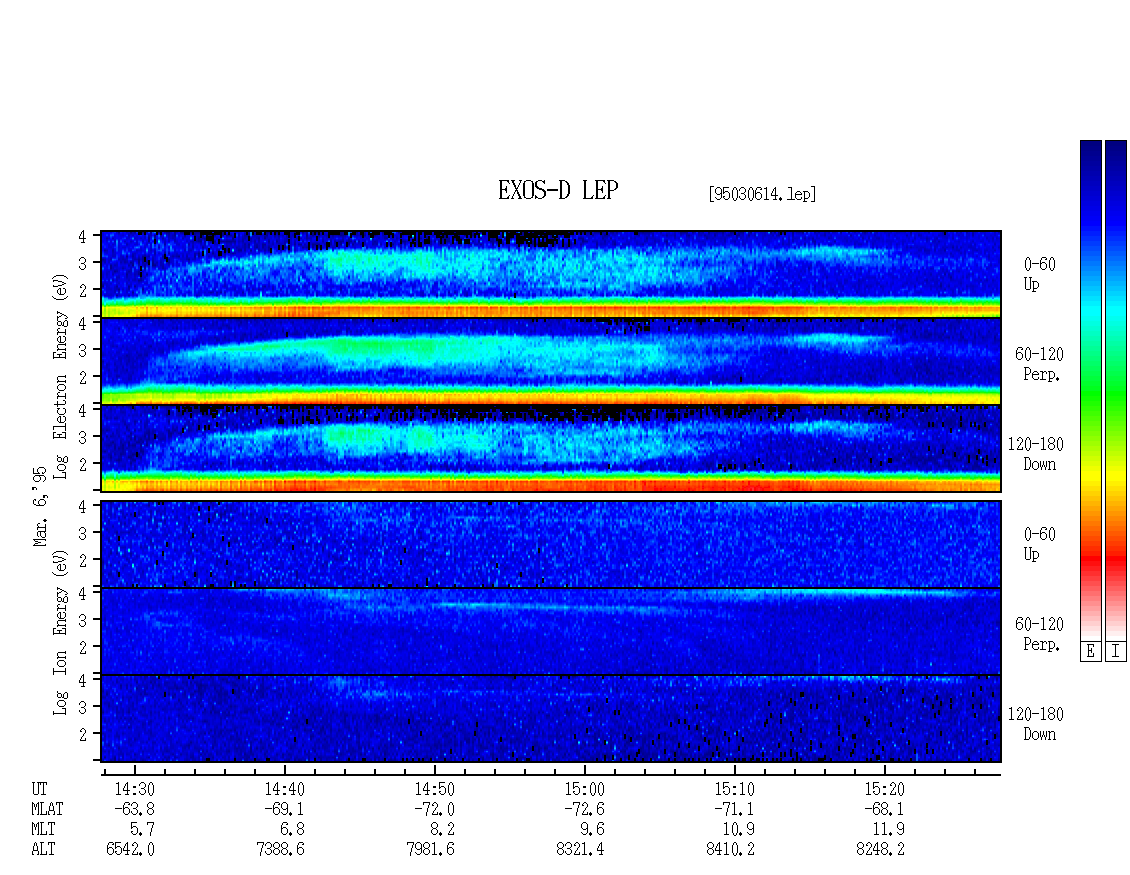Click the EXOS-D LEP plot title

(x=558, y=190)
